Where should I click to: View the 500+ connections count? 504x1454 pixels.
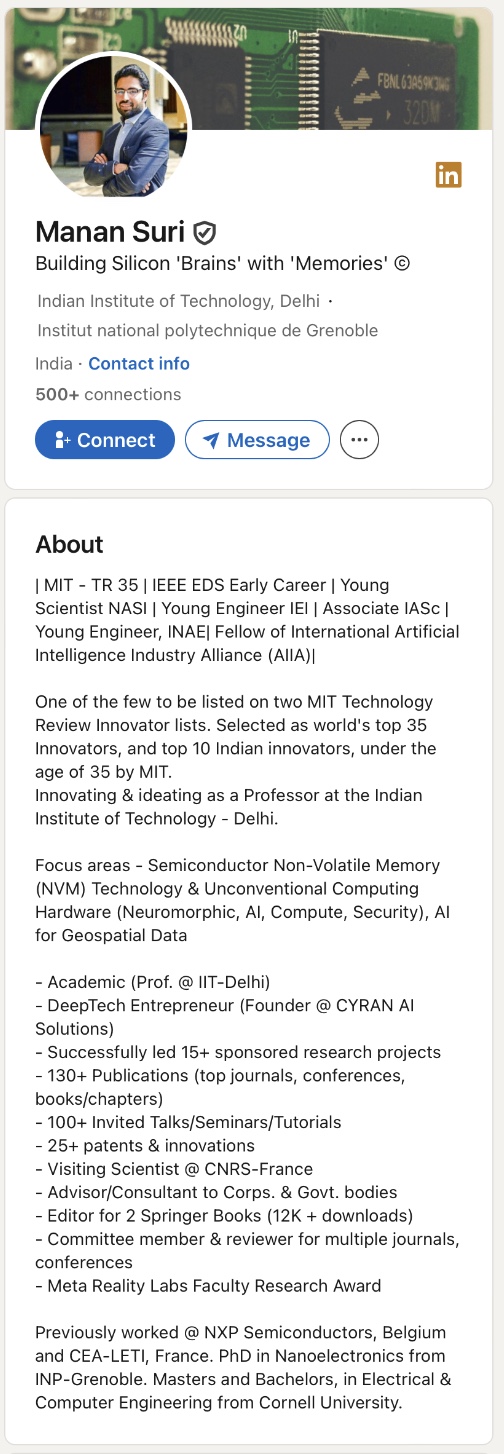[x=108, y=394]
